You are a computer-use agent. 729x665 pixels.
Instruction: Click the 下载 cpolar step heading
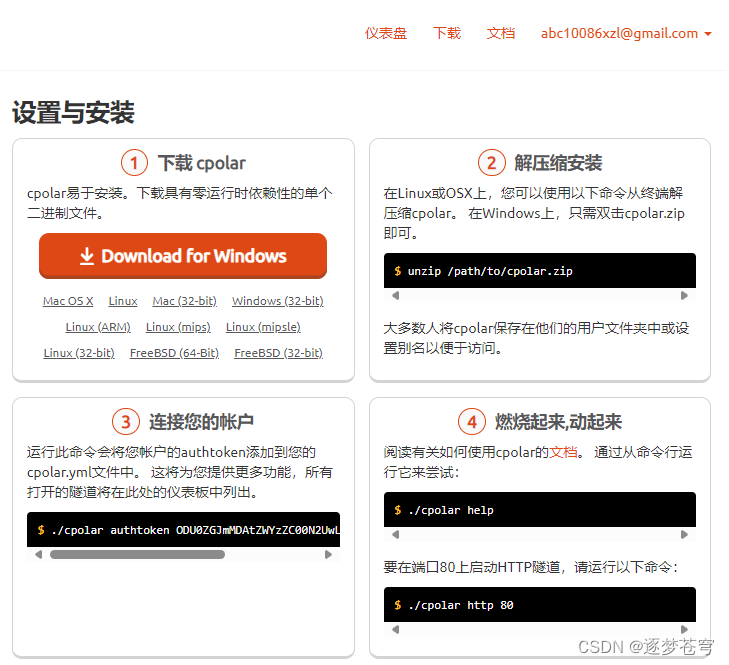[x=202, y=164]
